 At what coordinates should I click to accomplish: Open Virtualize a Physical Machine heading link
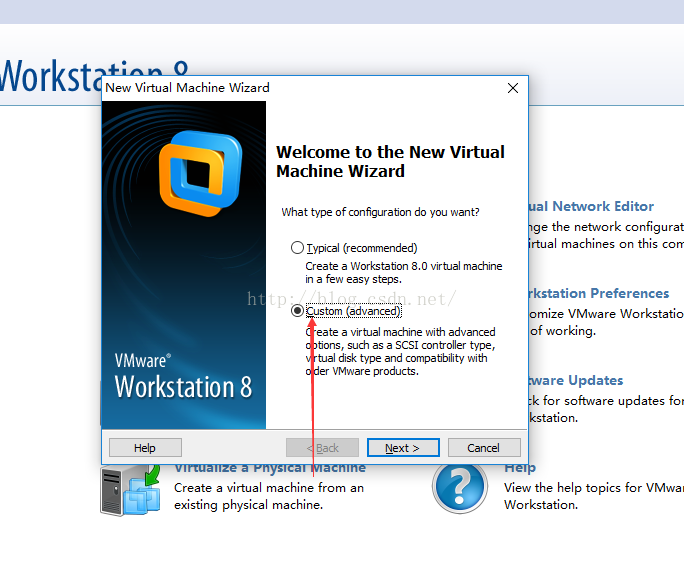tap(270, 469)
